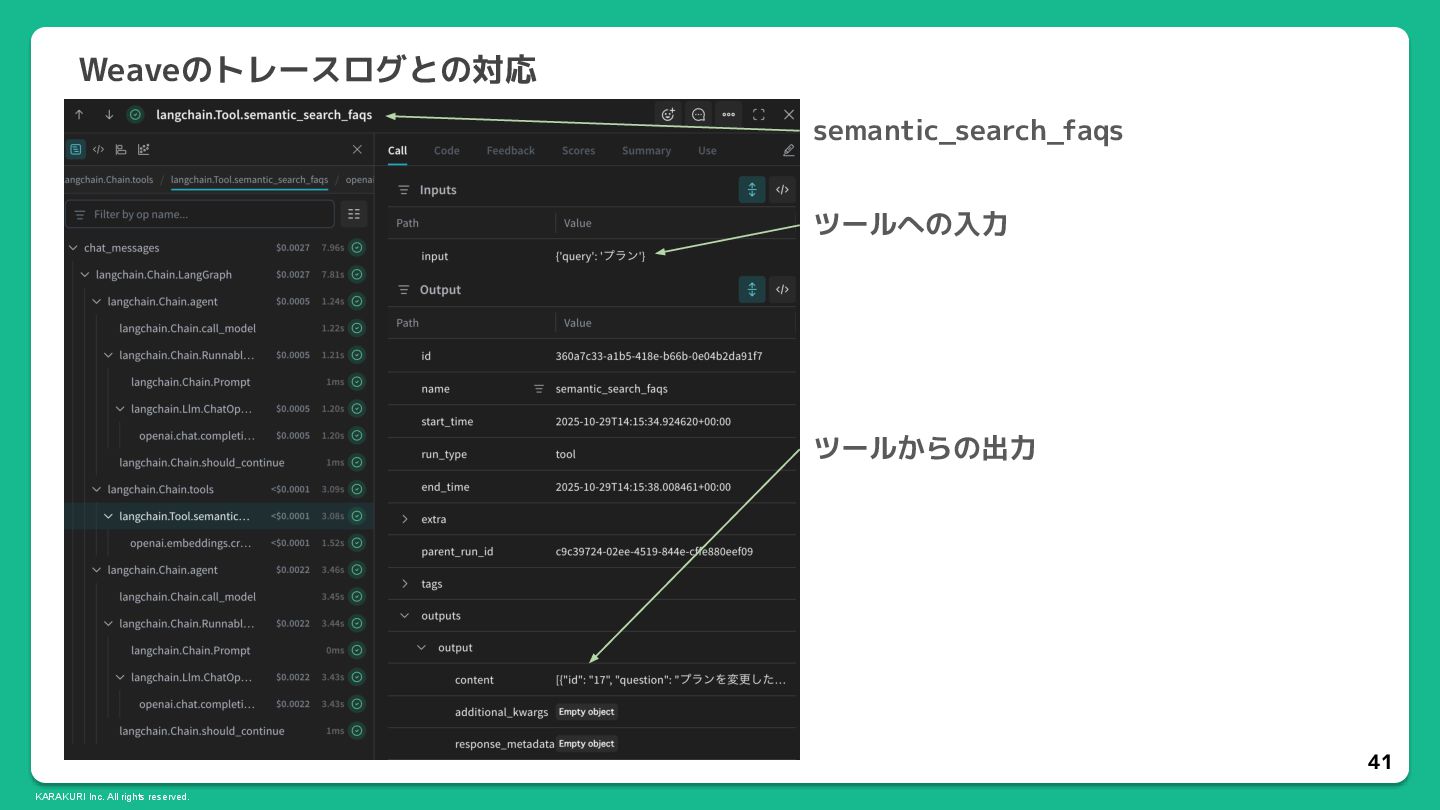Expand the tags row

click(x=405, y=584)
